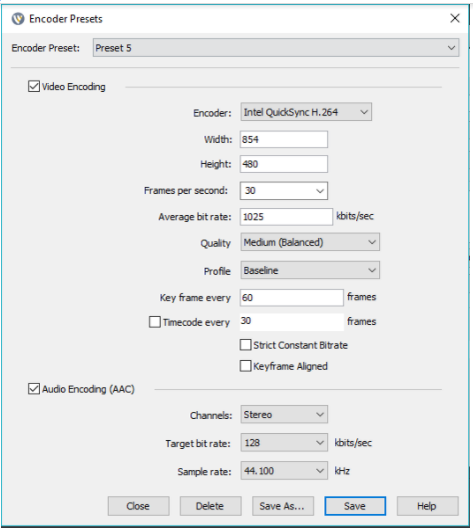Enable the Timecode every checkbox
The image size is (473, 531).
(x=155, y=322)
